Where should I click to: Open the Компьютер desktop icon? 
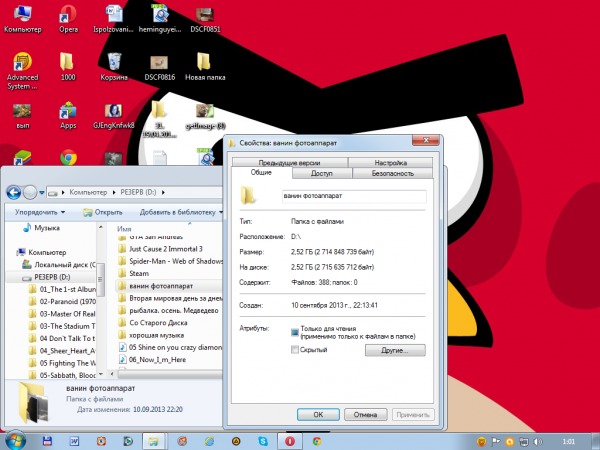pos(23,19)
